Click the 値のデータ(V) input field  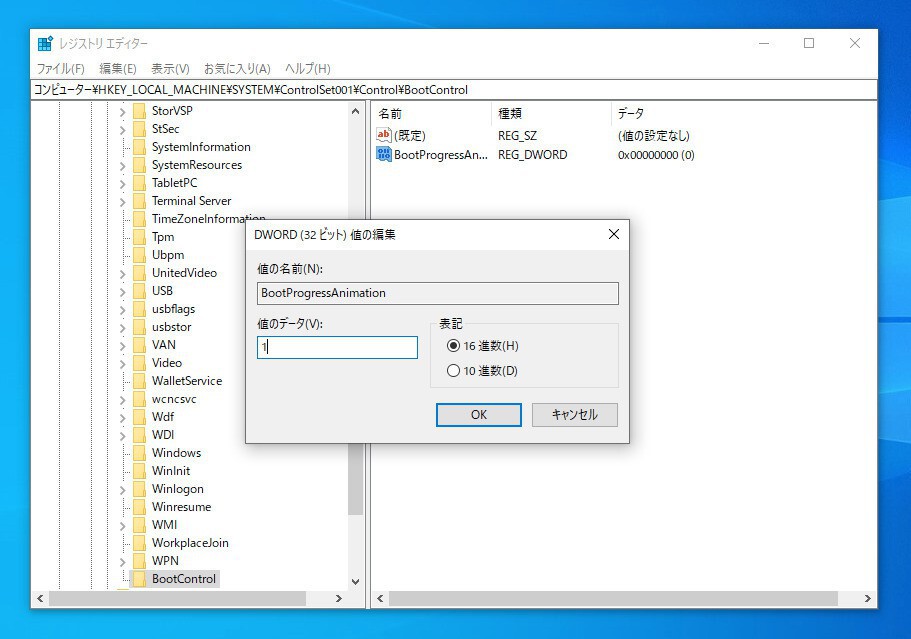click(337, 347)
